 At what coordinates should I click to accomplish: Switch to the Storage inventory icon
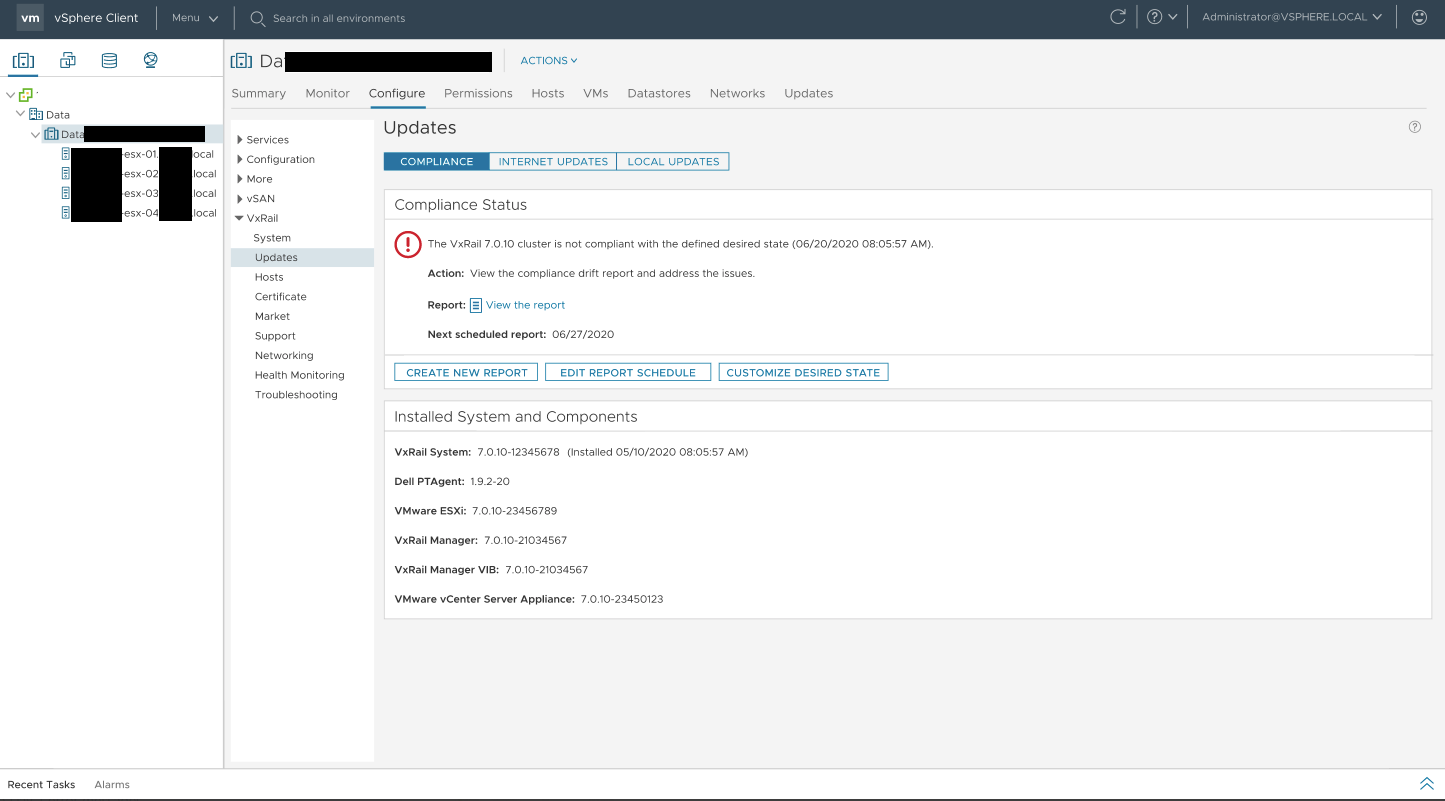[x=109, y=60]
